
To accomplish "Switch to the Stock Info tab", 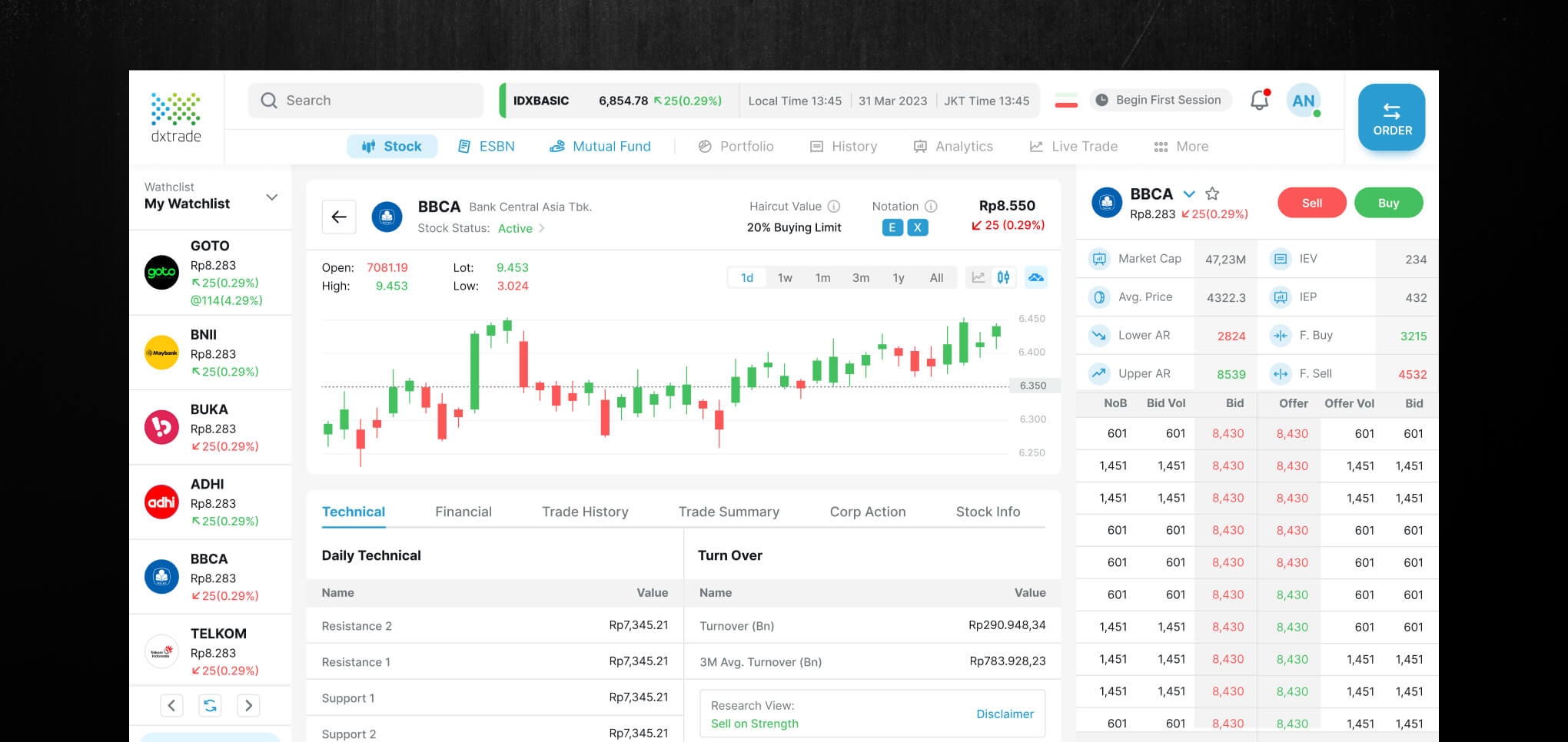I will [x=988, y=512].
